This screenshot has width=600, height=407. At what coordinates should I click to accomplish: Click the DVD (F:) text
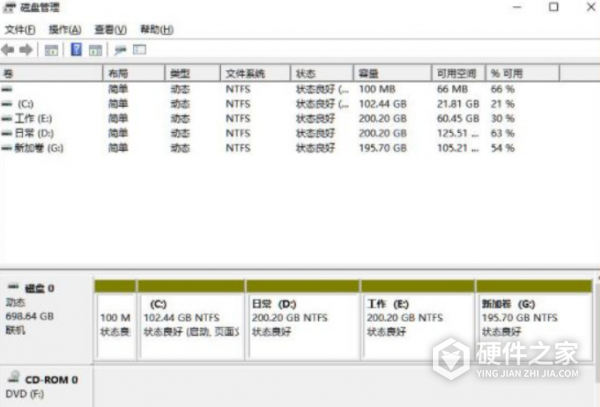click(x=24, y=394)
